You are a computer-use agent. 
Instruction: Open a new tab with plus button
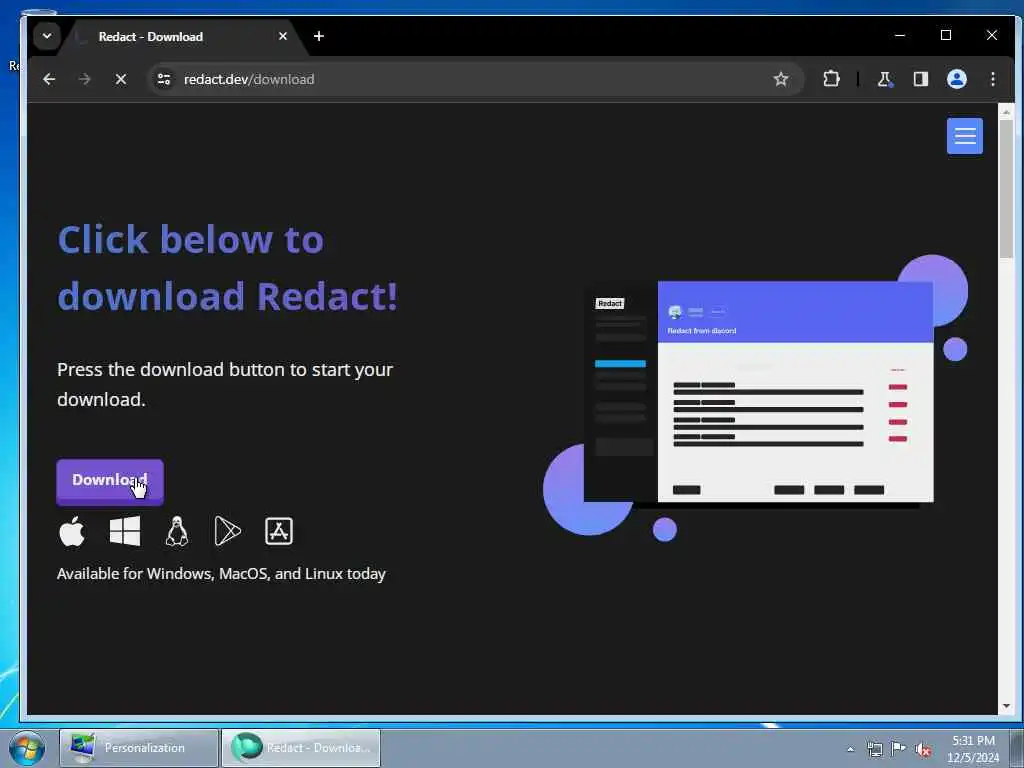point(319,36)
